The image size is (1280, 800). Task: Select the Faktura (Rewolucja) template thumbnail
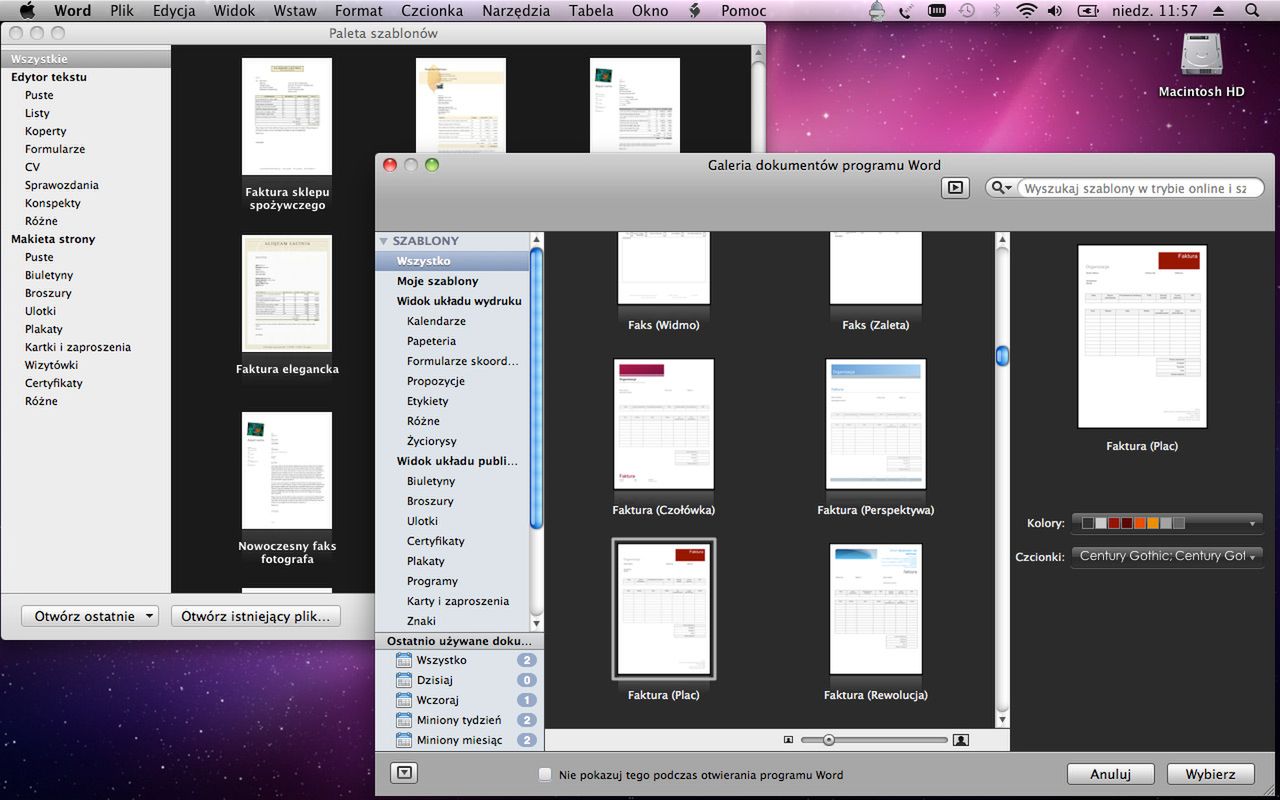pyautogui.click(x=876, y=610)
